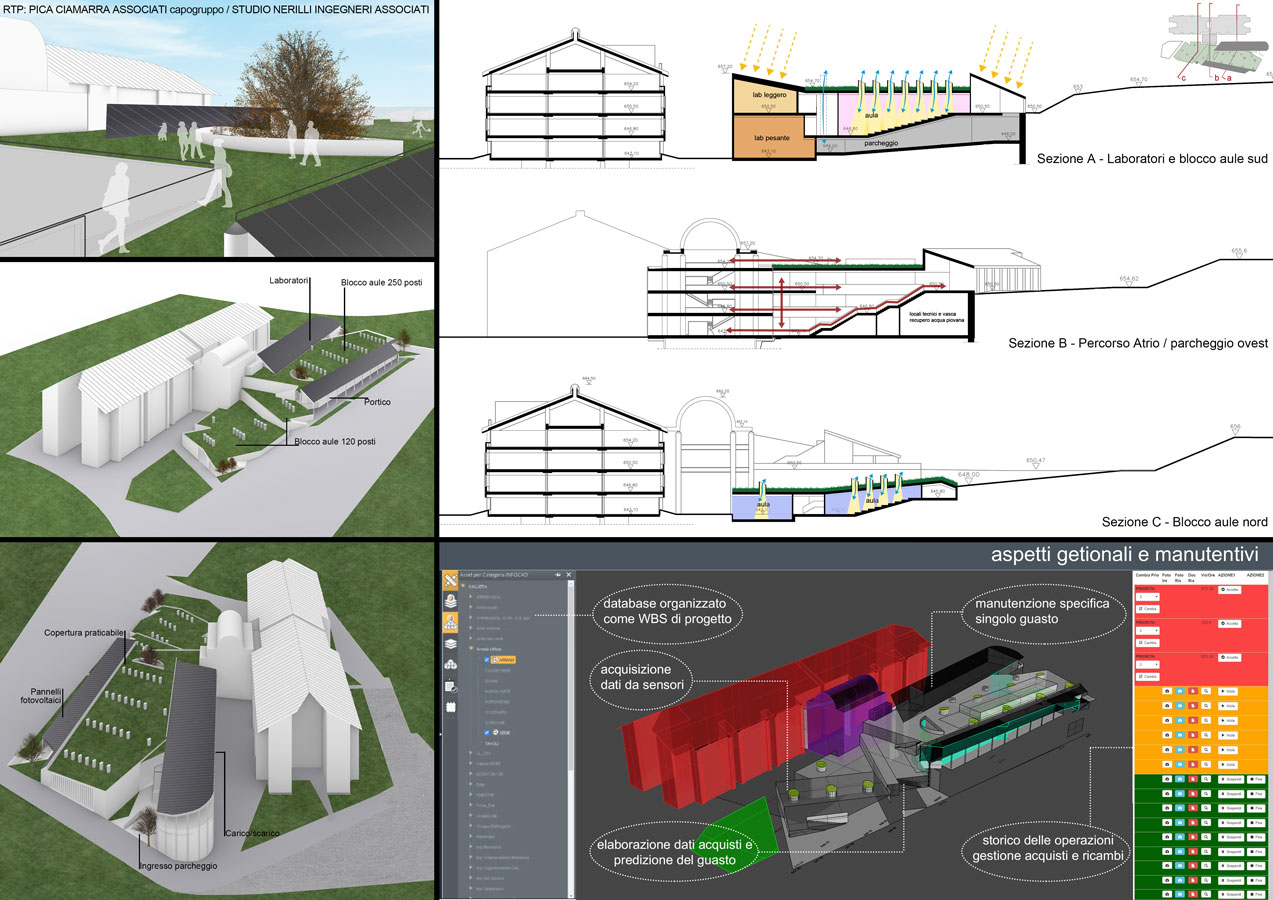Click the camera icon in the fifth green row
Viewport: 1273px width, 900px height.
click(1167, 837)
